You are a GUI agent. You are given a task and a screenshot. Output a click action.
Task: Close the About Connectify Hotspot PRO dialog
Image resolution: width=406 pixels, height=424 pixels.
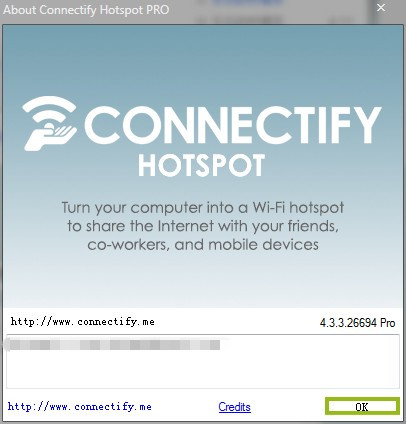pos(381,8)
